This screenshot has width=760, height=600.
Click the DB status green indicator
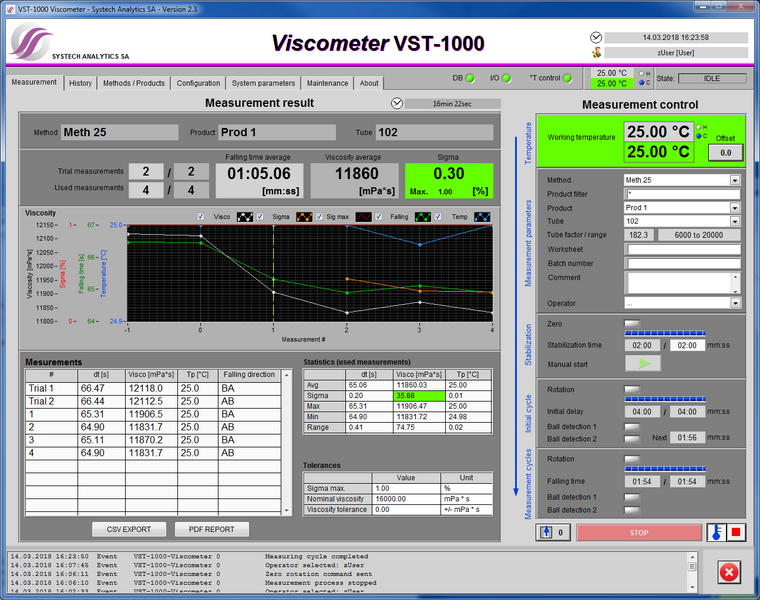pos(470,78)
